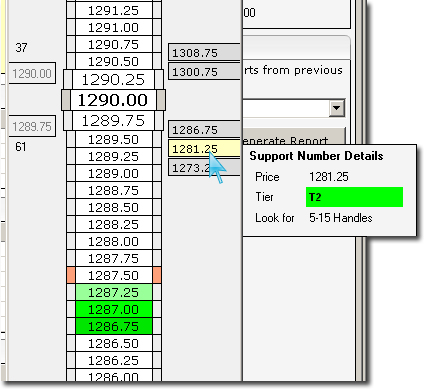Click the green T2 tier swatch
The height and width of the screenshot is (390, 425).
coord(354,197)
